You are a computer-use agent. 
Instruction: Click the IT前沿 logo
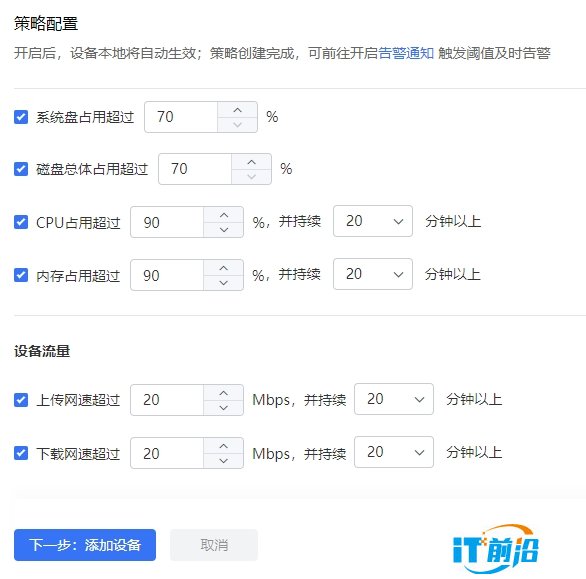496,549
